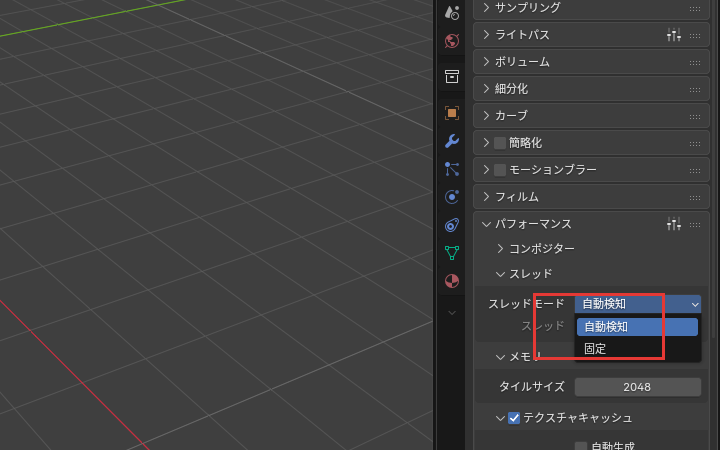Click the スレッドモード label text
This screenshot has width=720, height=450.
click(526, 304)
